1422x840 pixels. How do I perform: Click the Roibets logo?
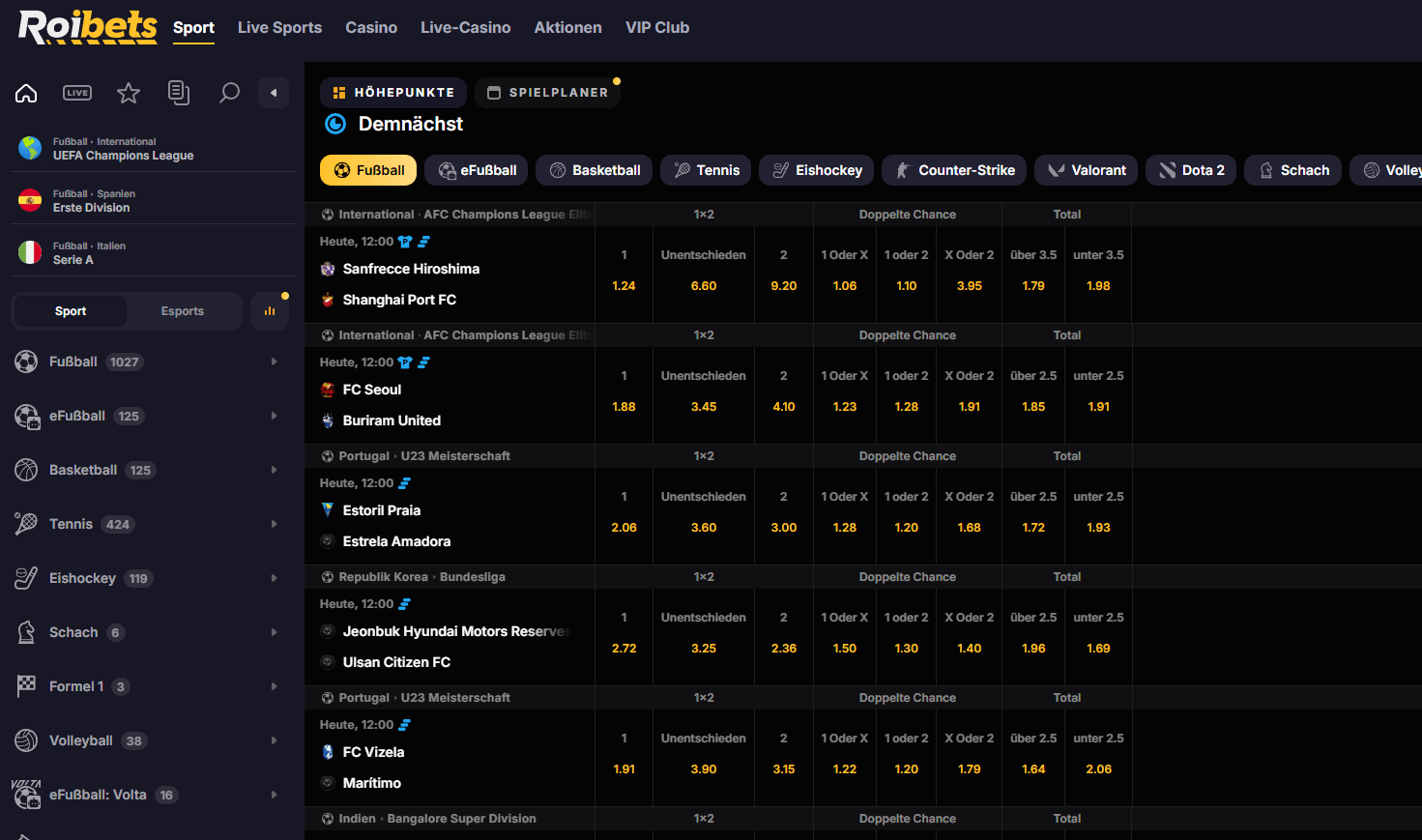(x=87, y=27)
